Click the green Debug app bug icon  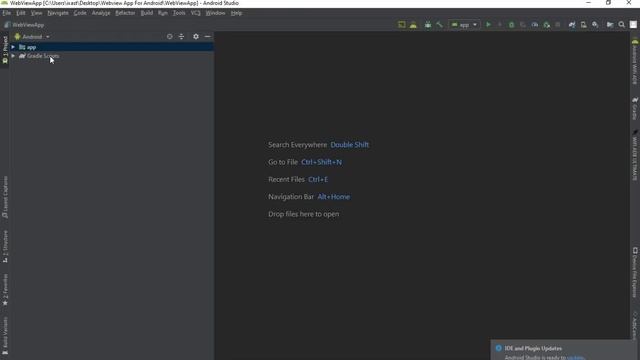(511, 25)
